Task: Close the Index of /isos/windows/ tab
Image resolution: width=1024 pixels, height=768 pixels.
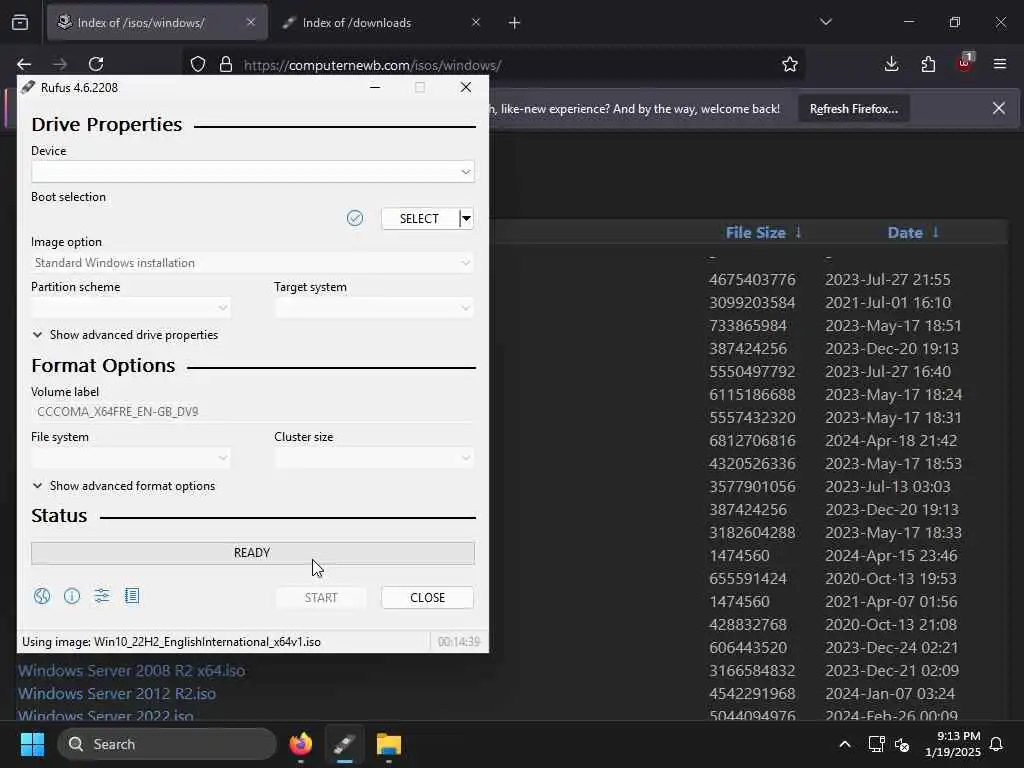Action: [x=251, y=23]
